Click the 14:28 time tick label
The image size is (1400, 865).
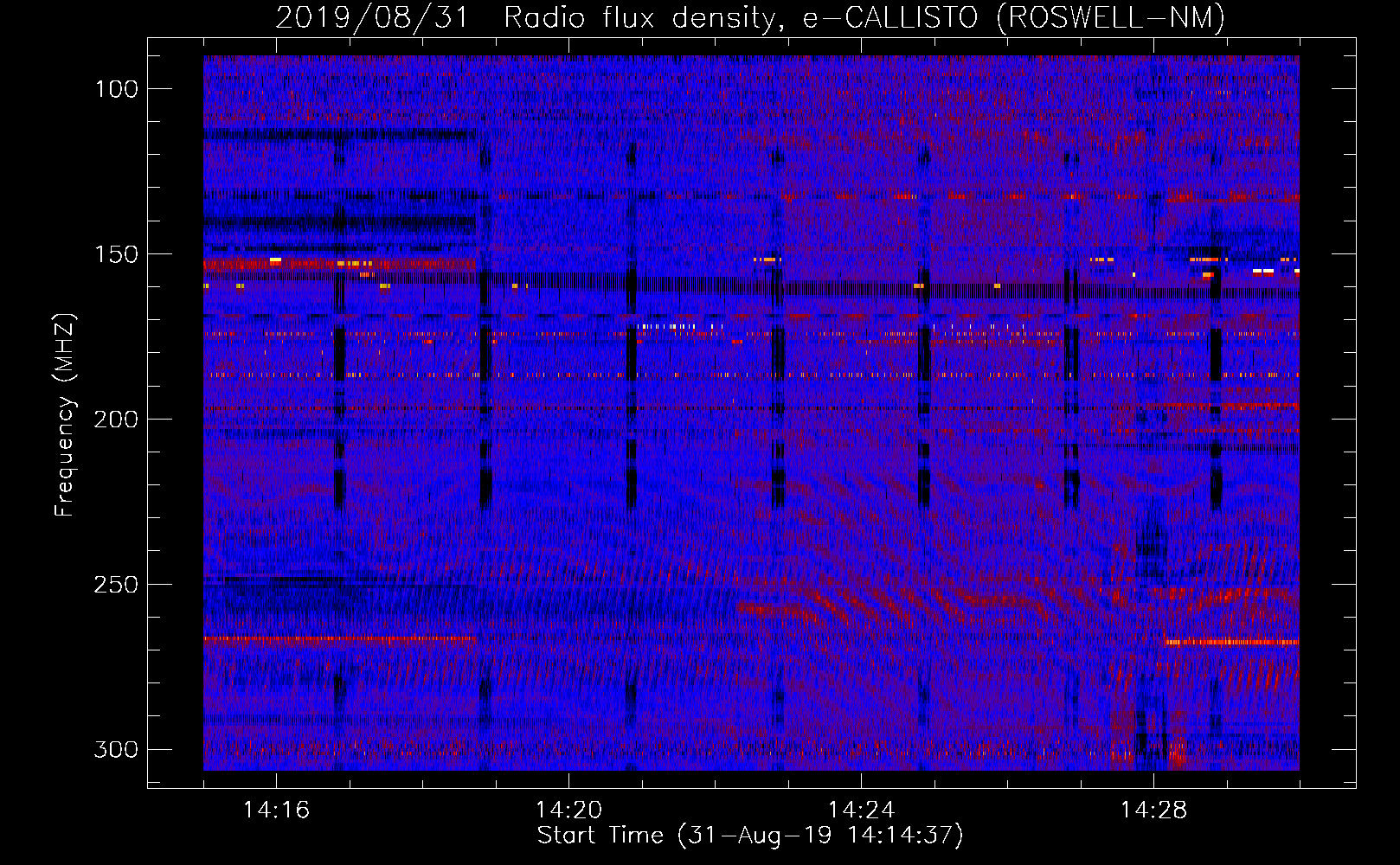coord(1153,811)
